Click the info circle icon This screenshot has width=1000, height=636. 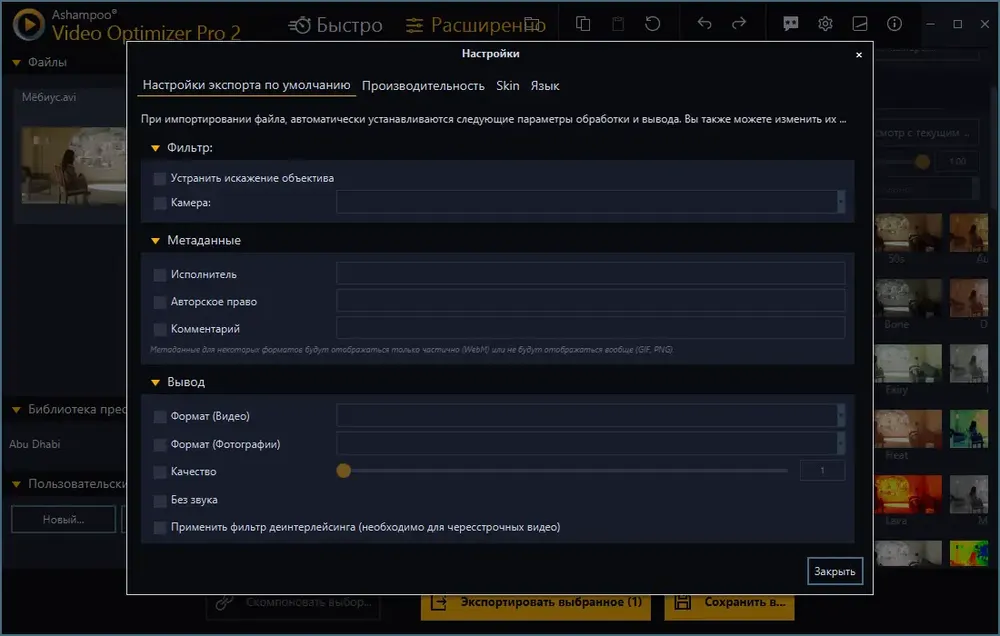coord(894,24)
